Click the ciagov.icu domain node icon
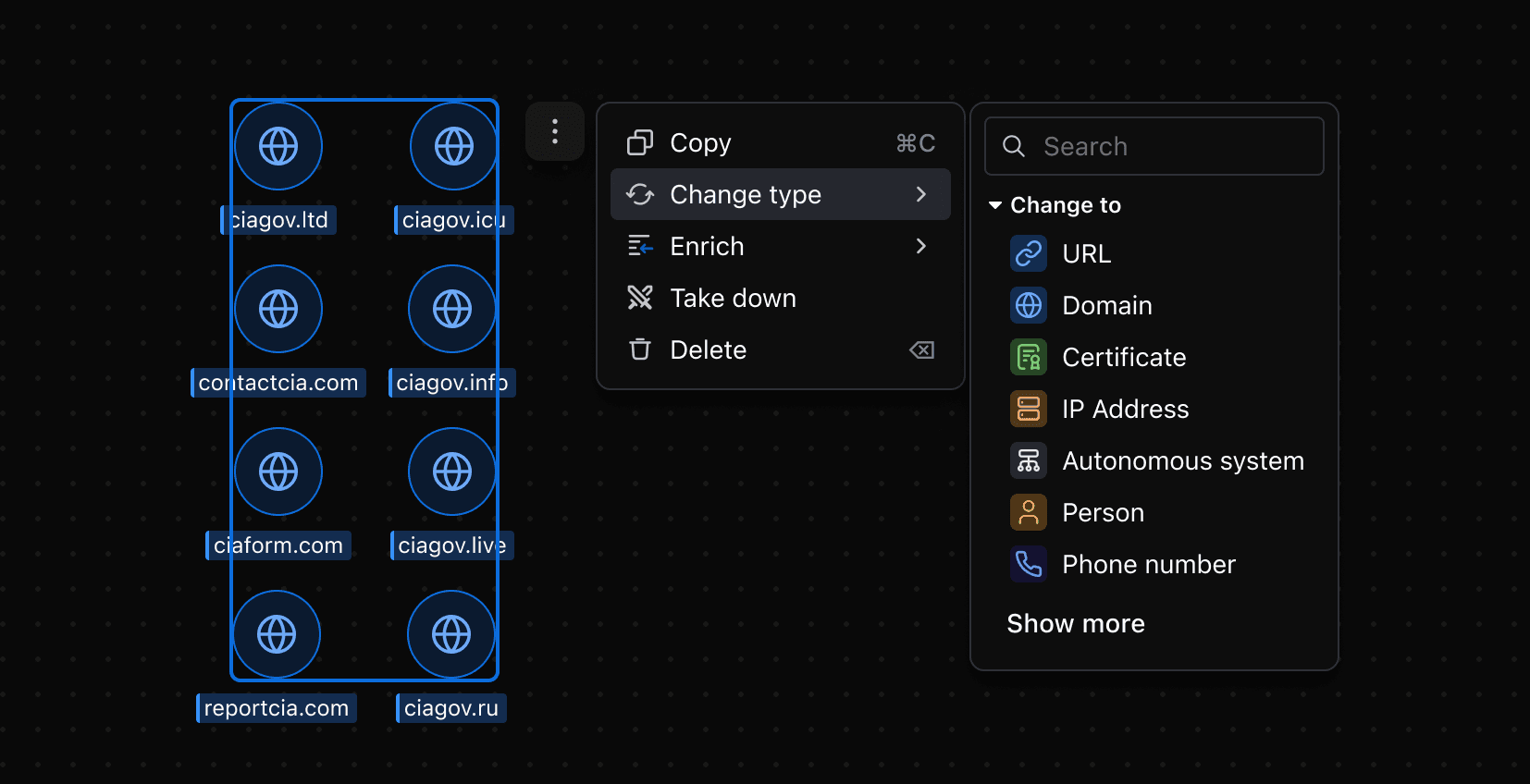 pyautogui.click(x=453, y=146)
